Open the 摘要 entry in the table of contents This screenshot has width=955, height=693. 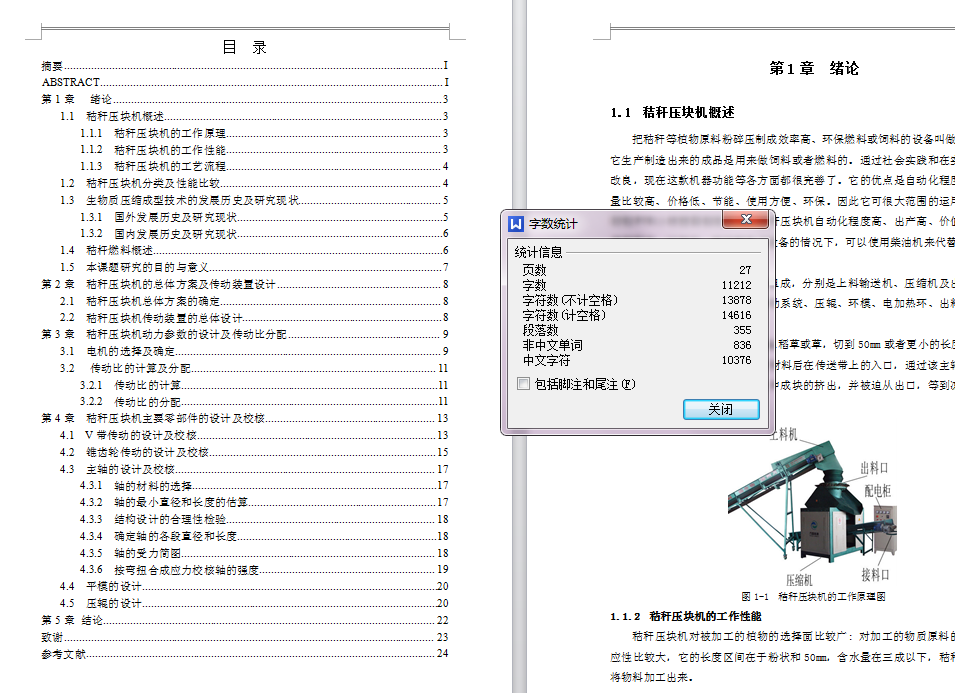[x=50, y=65]
